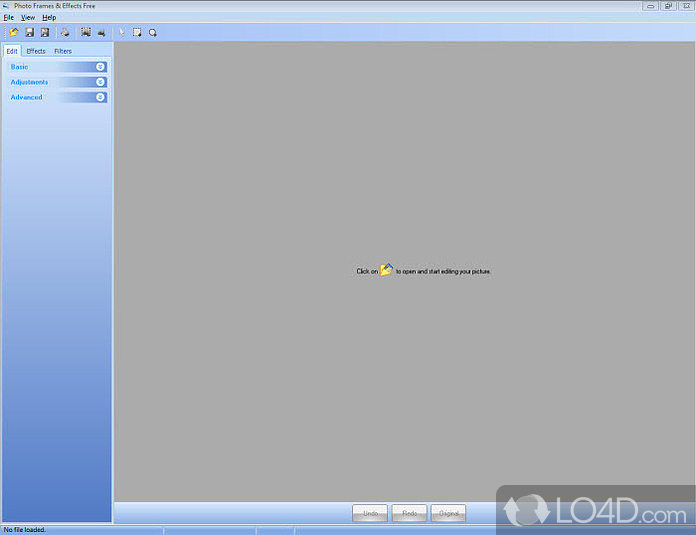The width and height of the screenshot is (696, 535).
Task: Click the Redo button
Action: pyautogui.click(x=409, y=513)
